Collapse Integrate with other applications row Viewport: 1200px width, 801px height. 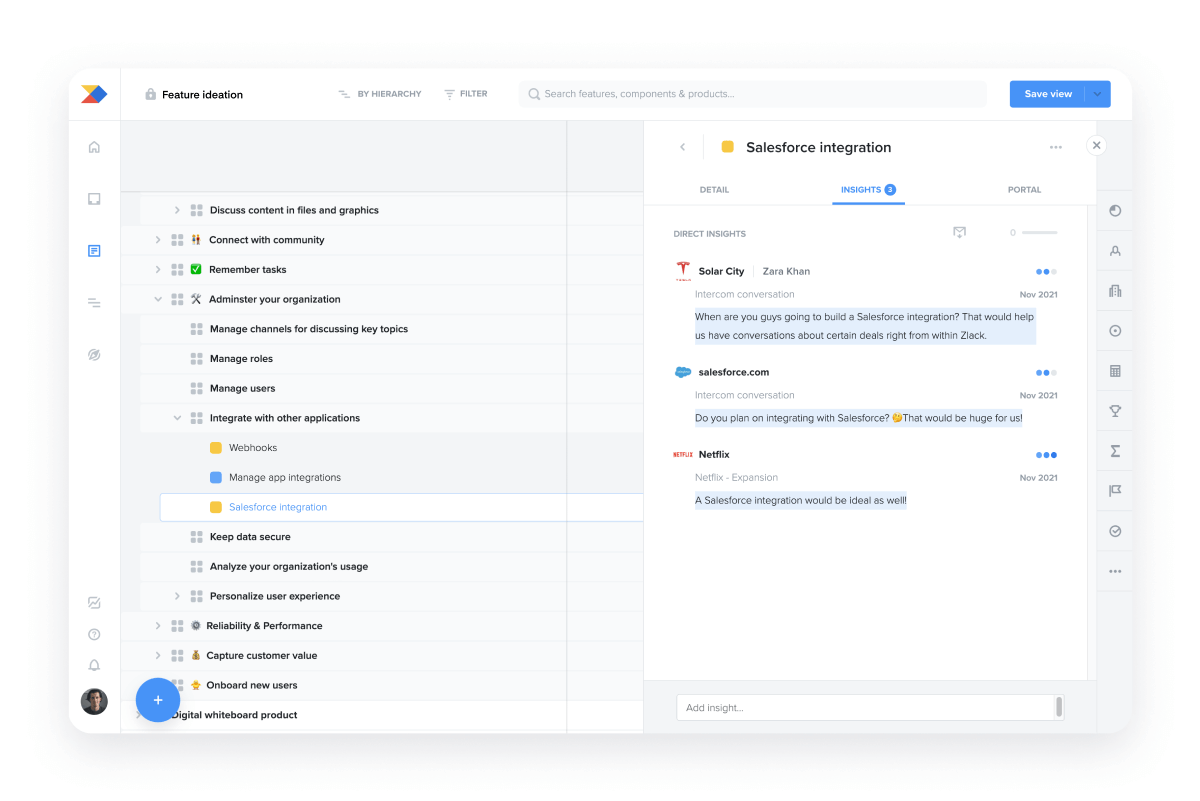coord(177,418)
